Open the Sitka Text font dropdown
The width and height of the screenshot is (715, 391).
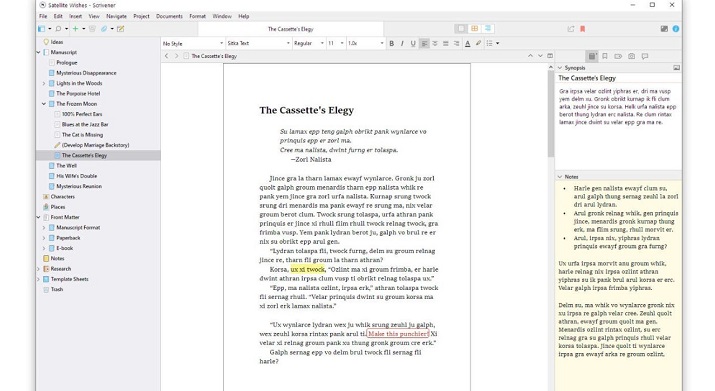coord(259,43)
